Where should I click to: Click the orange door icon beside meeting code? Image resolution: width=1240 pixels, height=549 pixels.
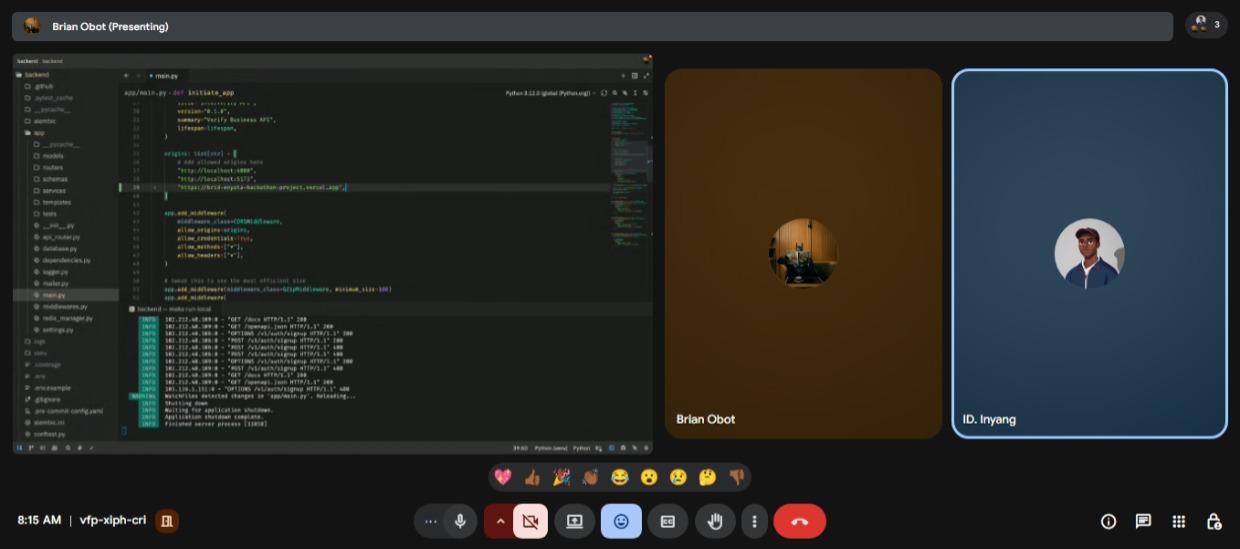tap(167, 520)
